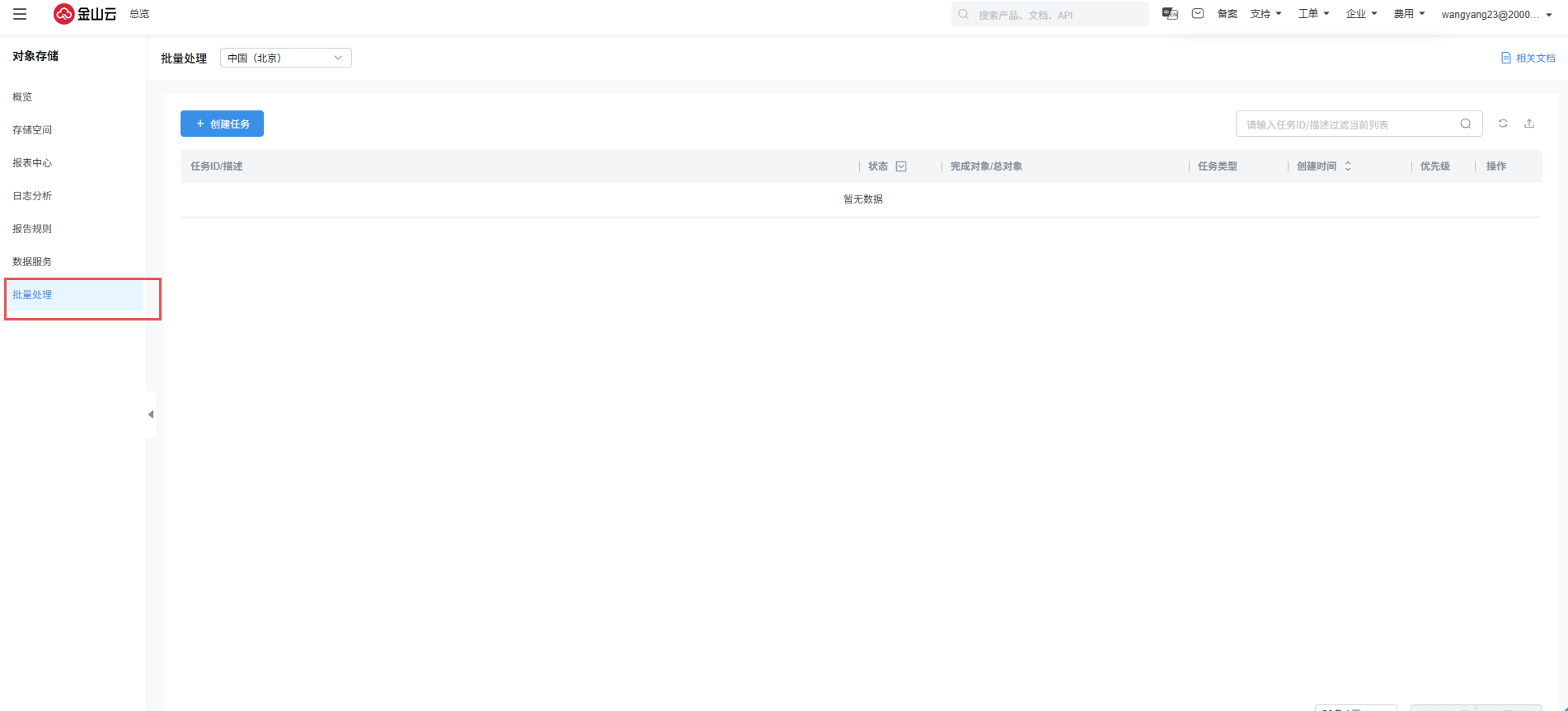Open the 相关文档 link
The width and height of the screenshot is (1568, 711).
1528,58
